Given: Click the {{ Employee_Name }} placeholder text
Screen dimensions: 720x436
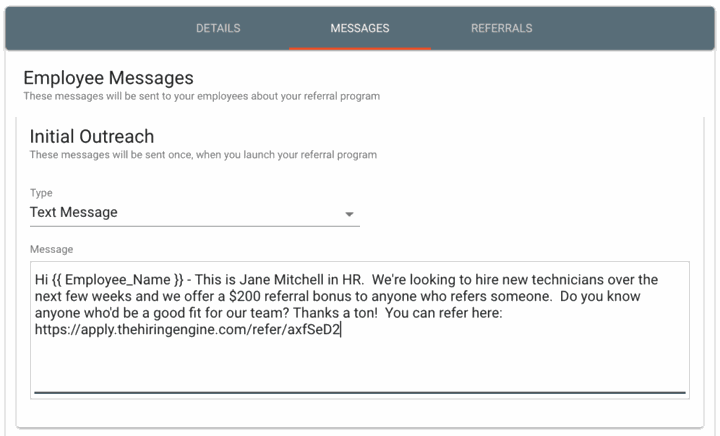Looking at the screenshot, I should [x=117, y=279].
